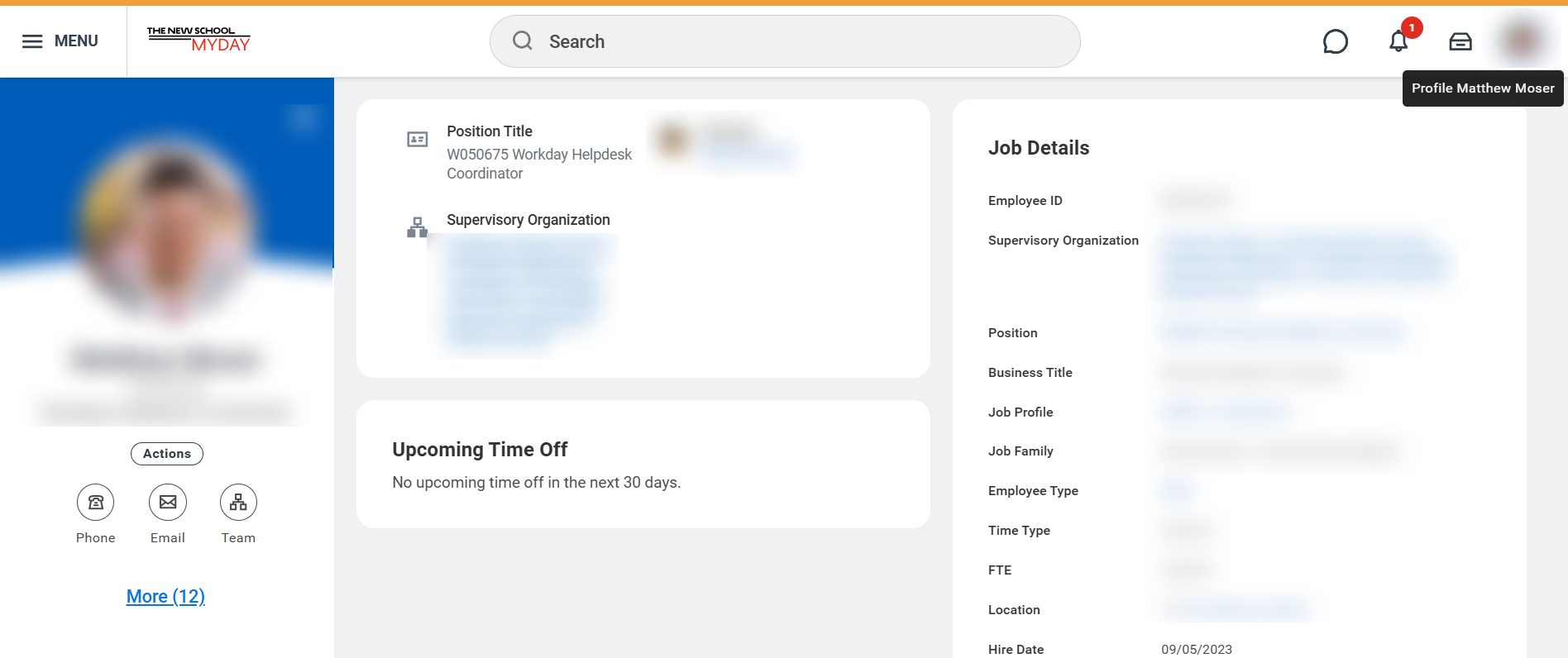Click the Position Title card icon
This screenshot has width=1568, height=658.
[x=418, y=140]
